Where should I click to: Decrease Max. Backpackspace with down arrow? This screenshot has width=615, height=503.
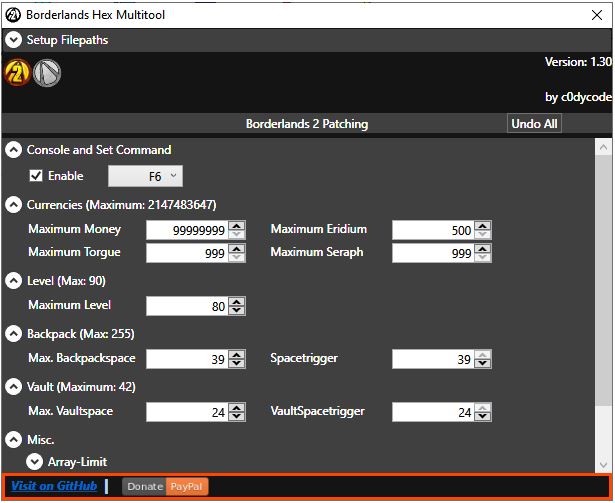(237, 363)
